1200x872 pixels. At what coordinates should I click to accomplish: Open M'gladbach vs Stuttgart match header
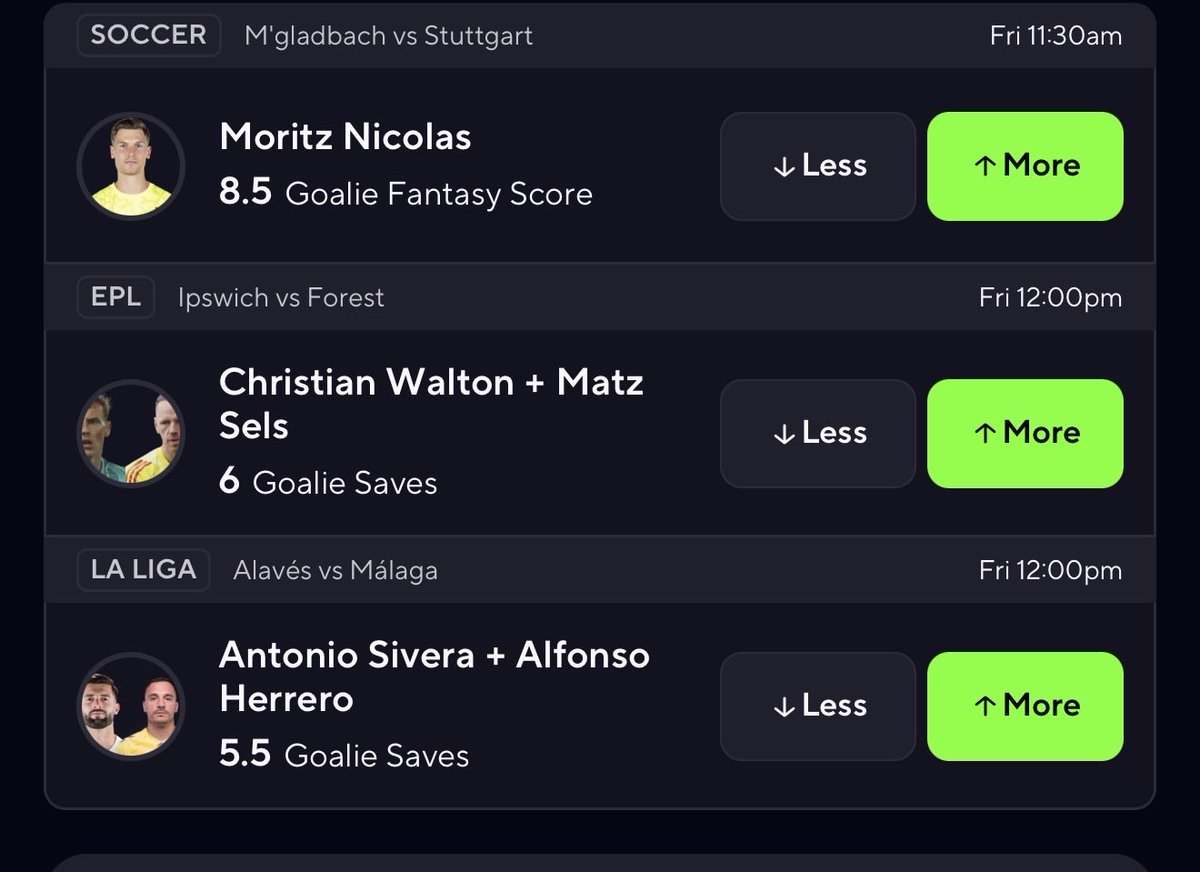point(389,36)
